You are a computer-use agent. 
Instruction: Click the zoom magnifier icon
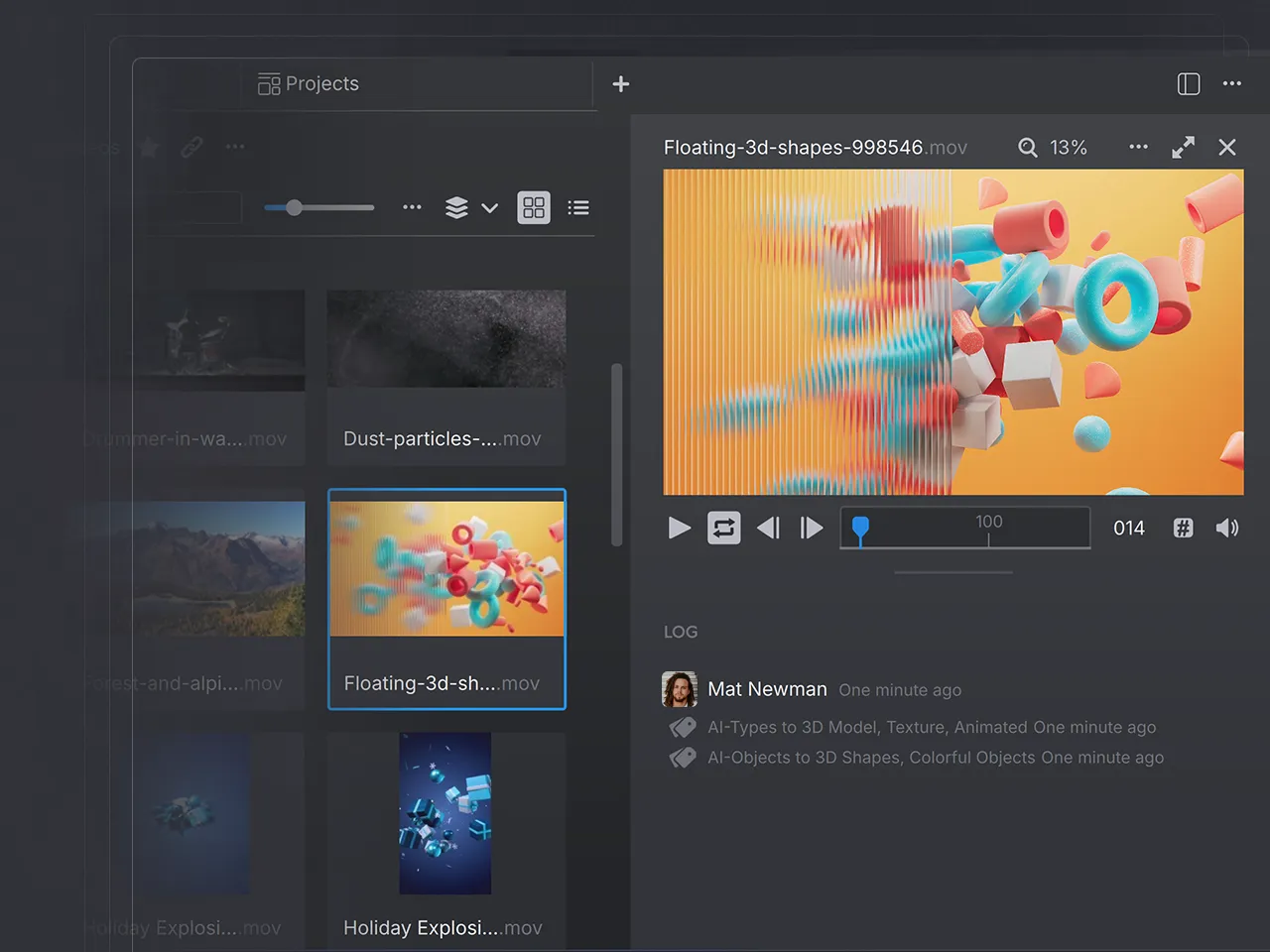[1028, 148]
